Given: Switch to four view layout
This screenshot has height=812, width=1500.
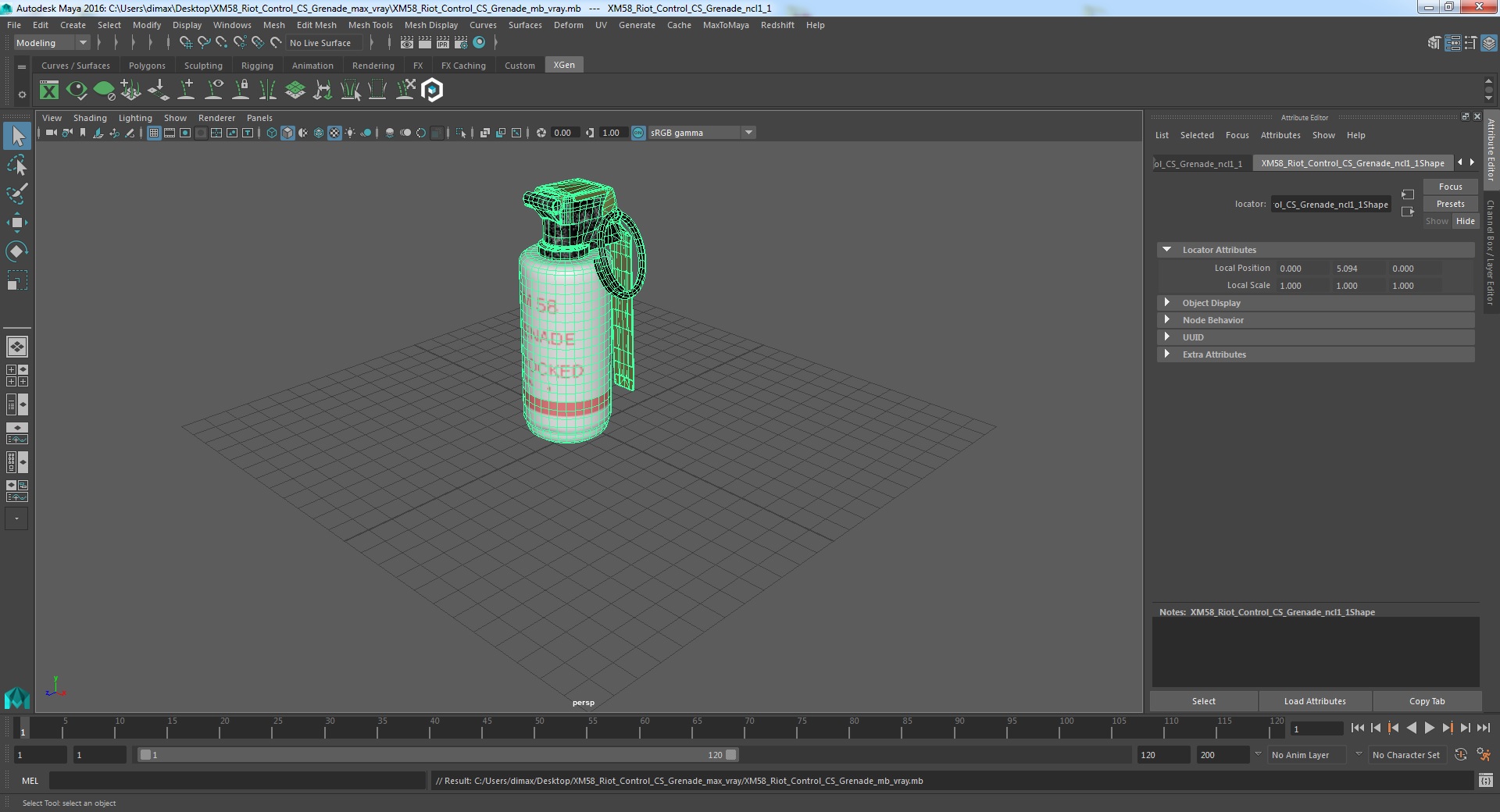Looking at the screenshot, I should coord(16,376).
